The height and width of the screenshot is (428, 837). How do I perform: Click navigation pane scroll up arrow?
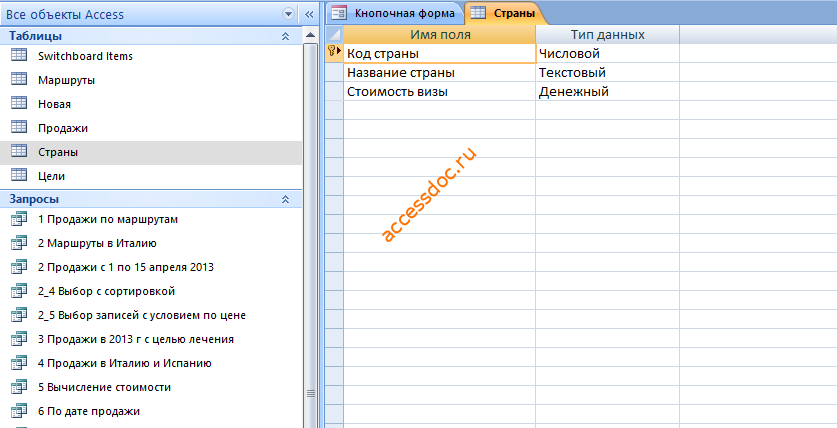pyautogui.click(x=310, y=35)
